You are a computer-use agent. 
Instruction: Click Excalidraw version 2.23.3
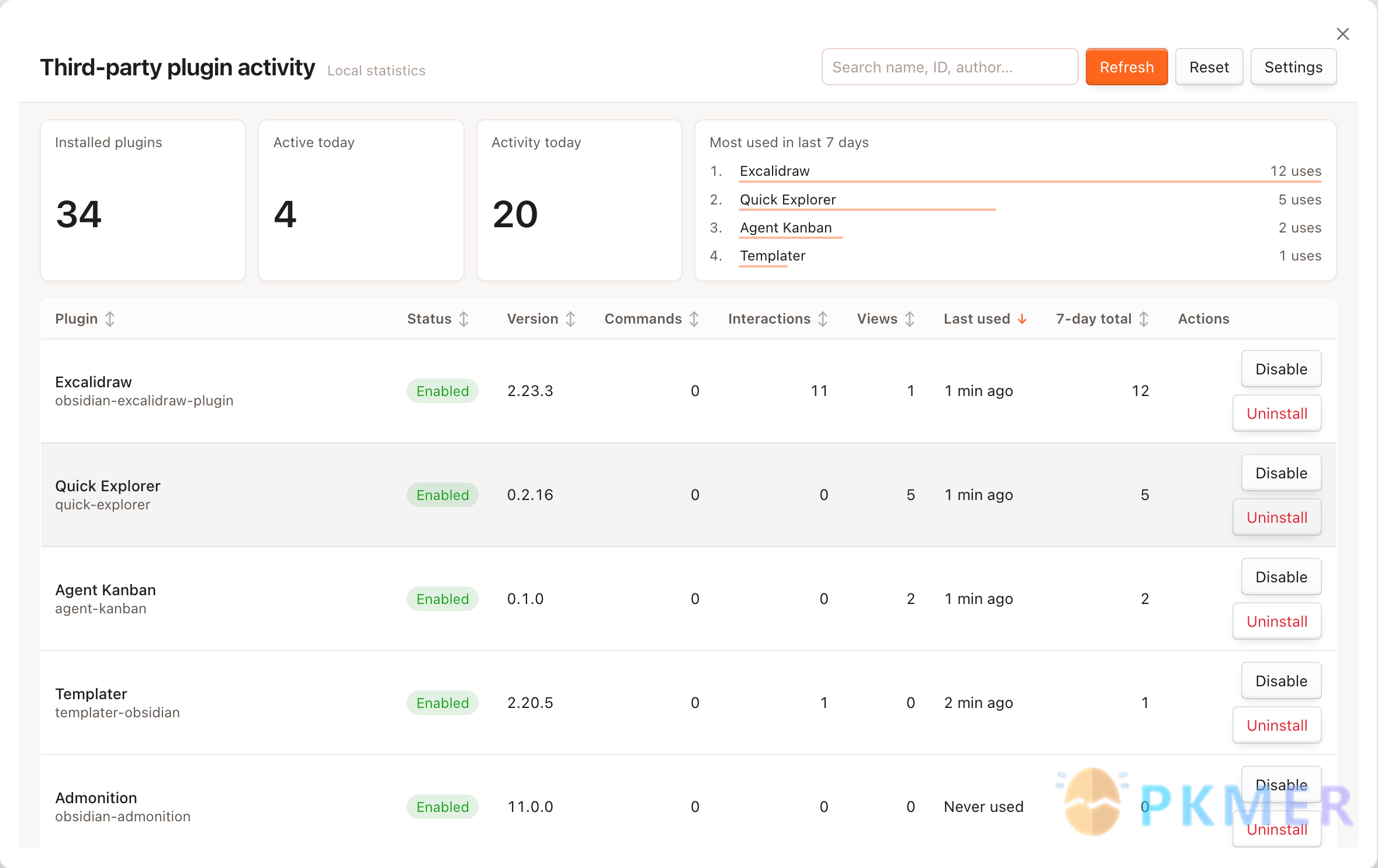pos(530,391)
